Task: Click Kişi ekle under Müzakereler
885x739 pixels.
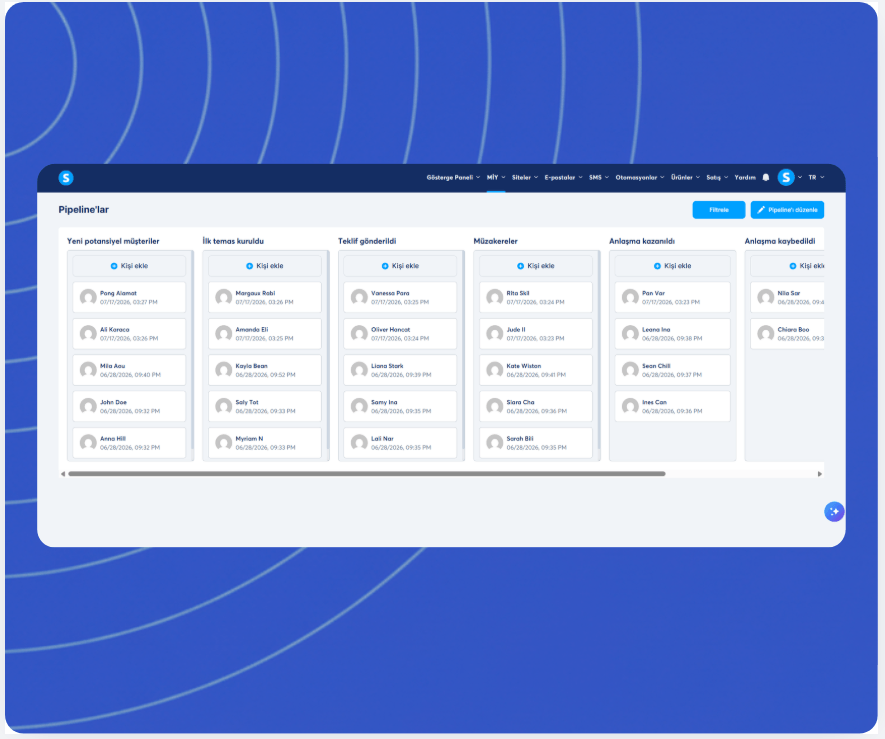Action: click(536, 266)
